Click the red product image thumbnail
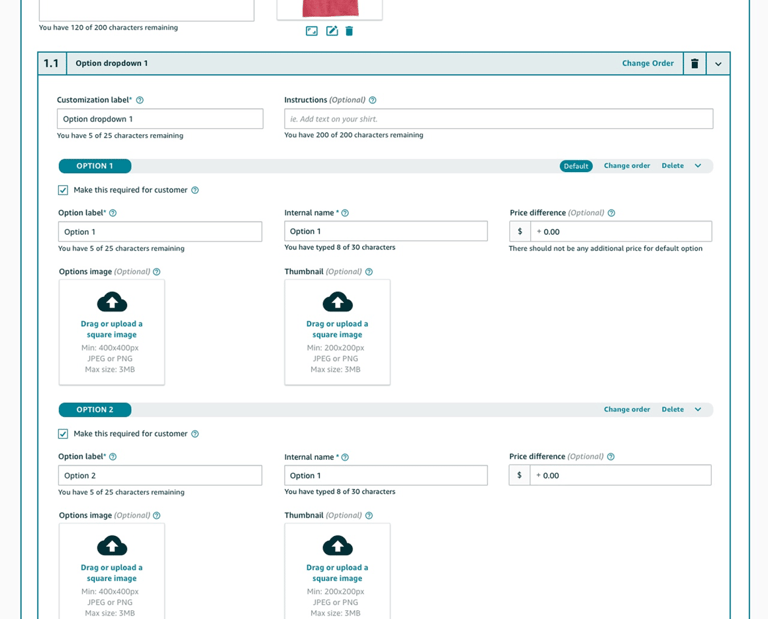The height and width of the screenshot is (619, 768). pyautogui.click(x=330, y=8)
